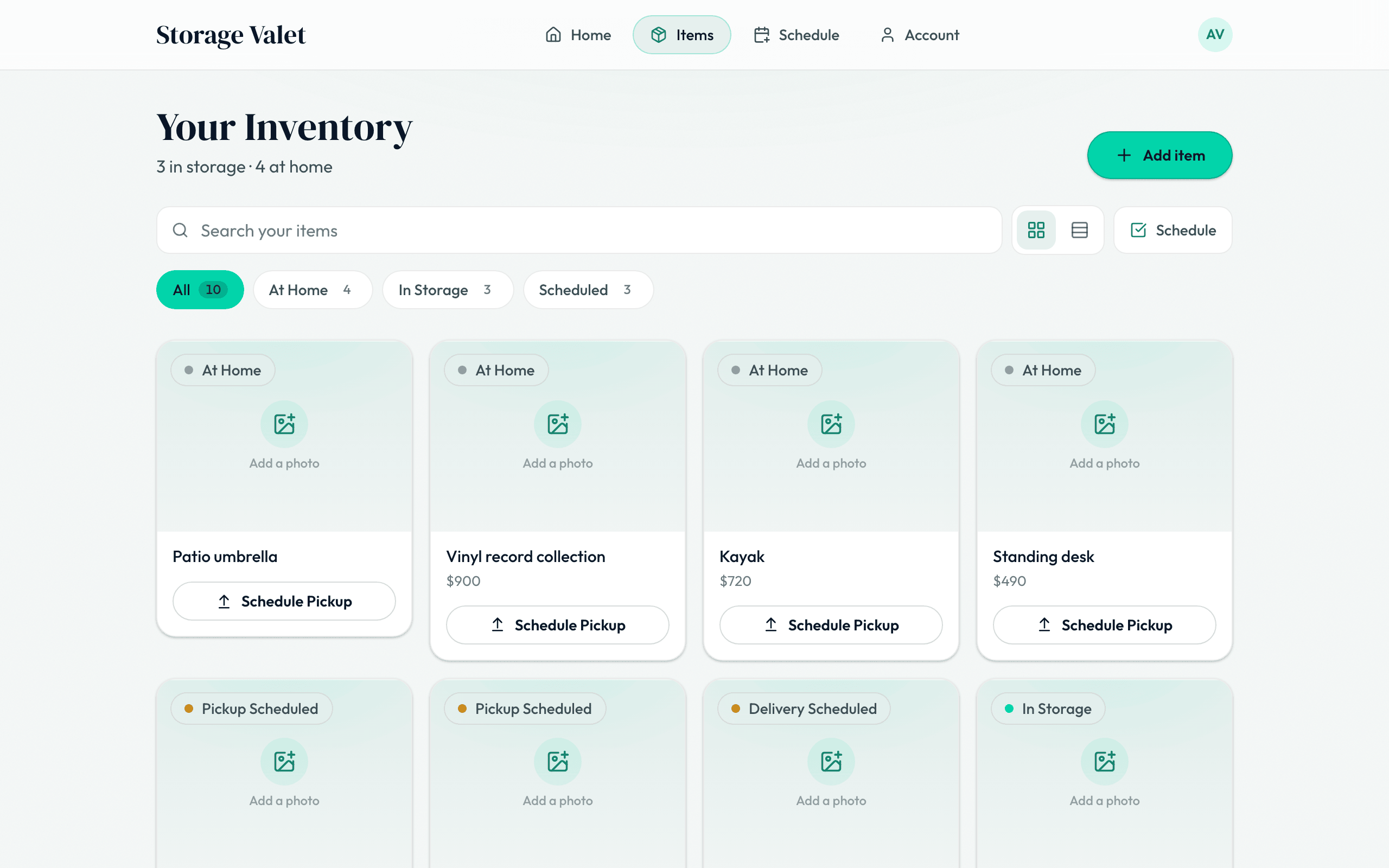Schedule pickup for Standing desk
The image size is (1389, 868).
click(1104, 624)
